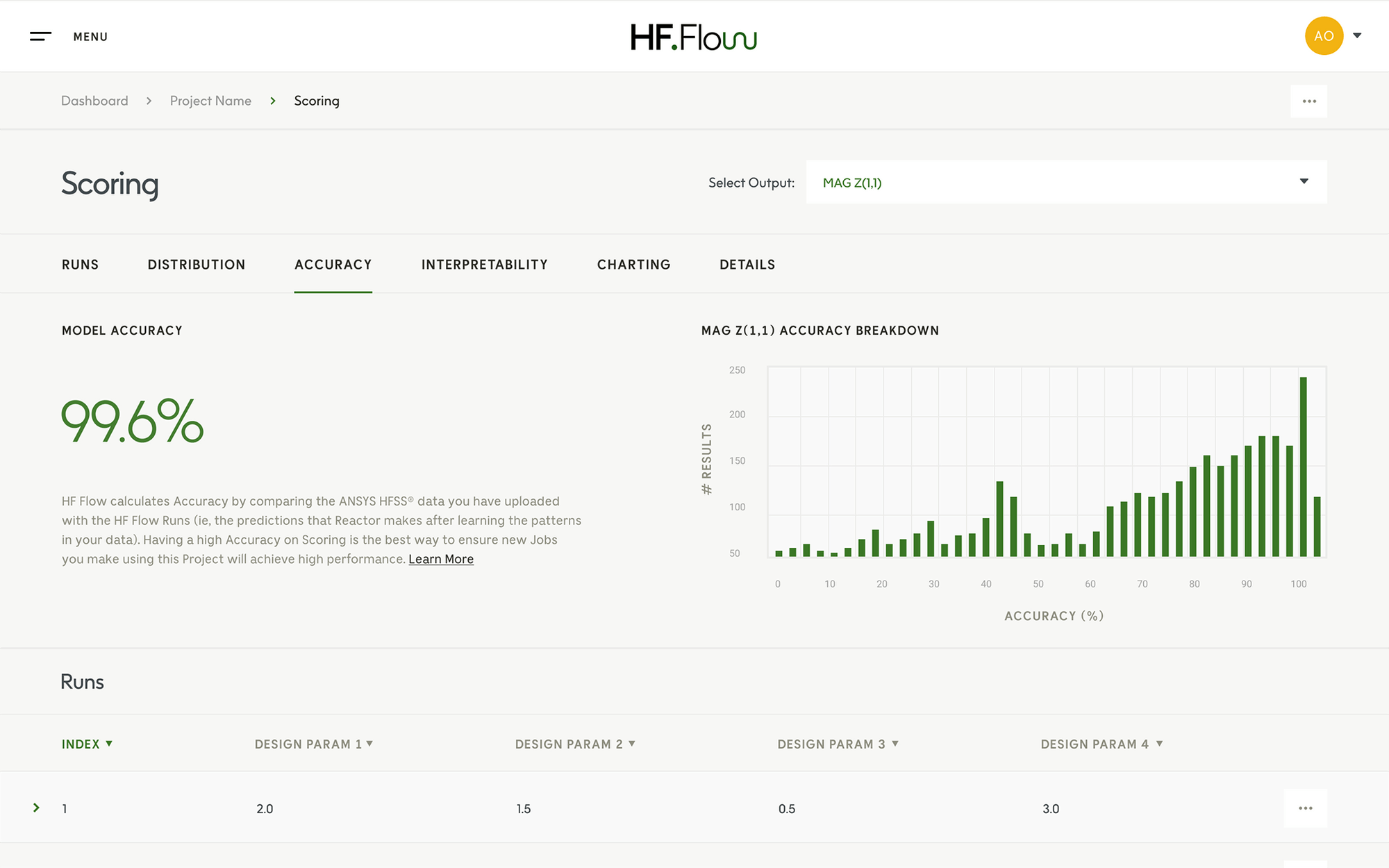Click the tallest bar in the accuracy chart
The height and width of the screenshot is (868, 1389).
pos(1303,467)
